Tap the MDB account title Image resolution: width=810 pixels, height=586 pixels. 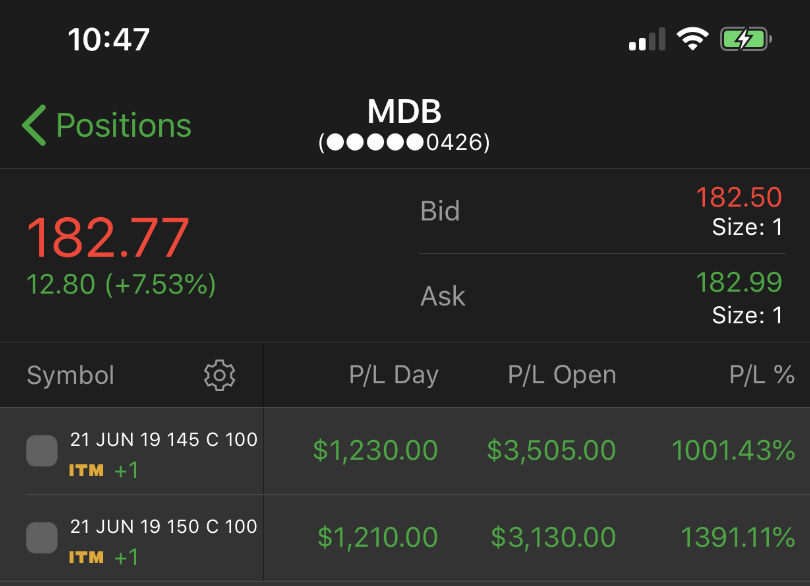pyautogui.click(x=404, y=112)
